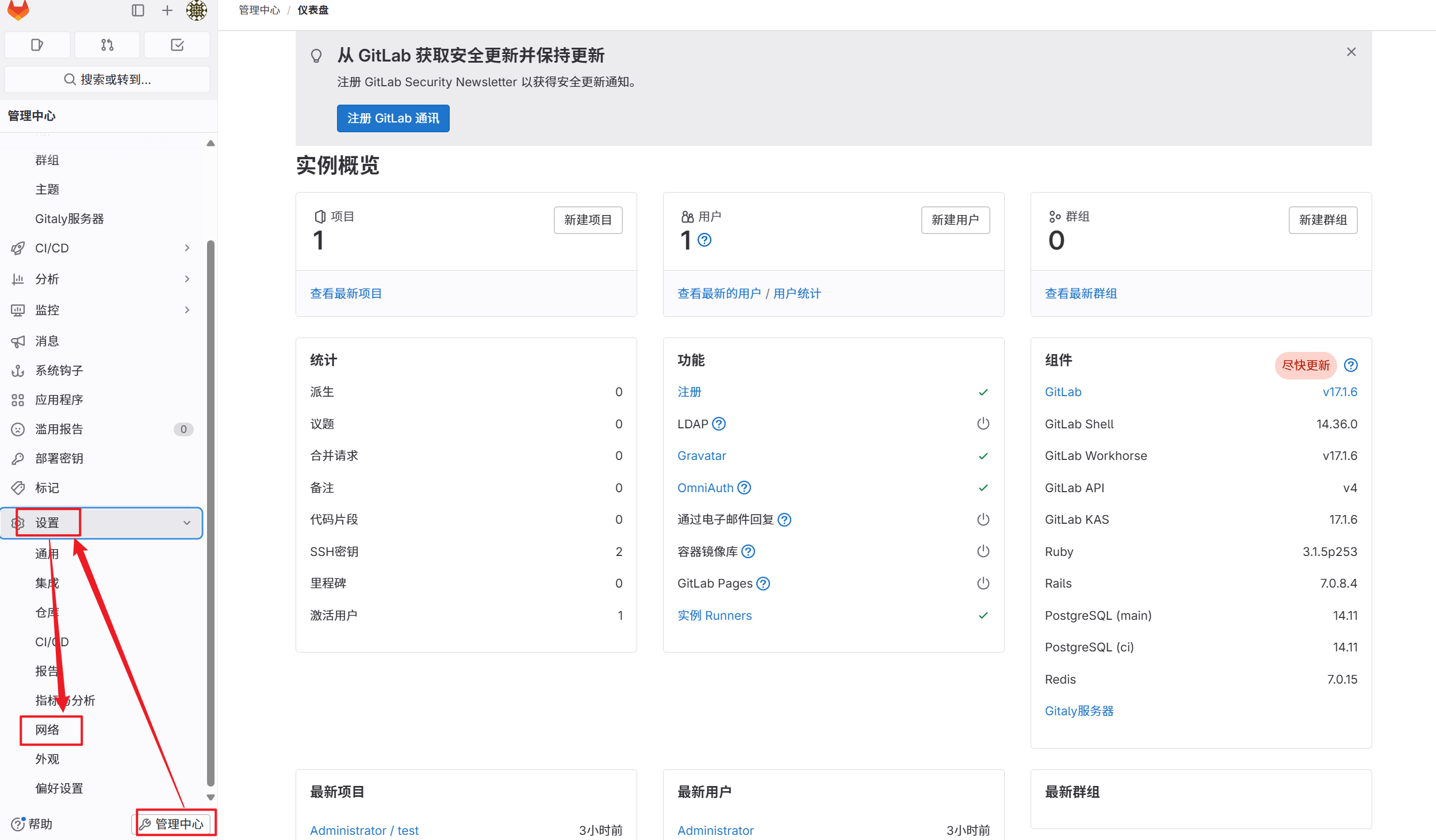Click the help icon beside user count
Screen dimensions: 1436x840
coord(704,240)
